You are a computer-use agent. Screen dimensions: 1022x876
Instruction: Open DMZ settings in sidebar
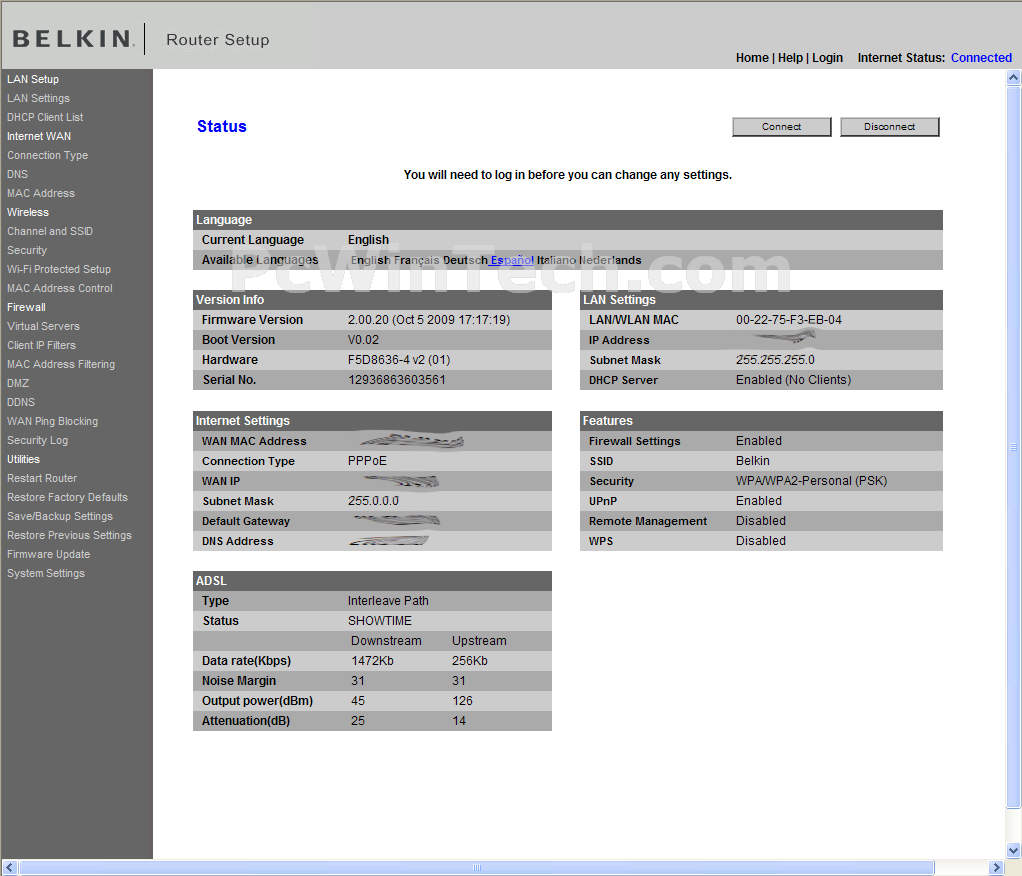point(18,383)
